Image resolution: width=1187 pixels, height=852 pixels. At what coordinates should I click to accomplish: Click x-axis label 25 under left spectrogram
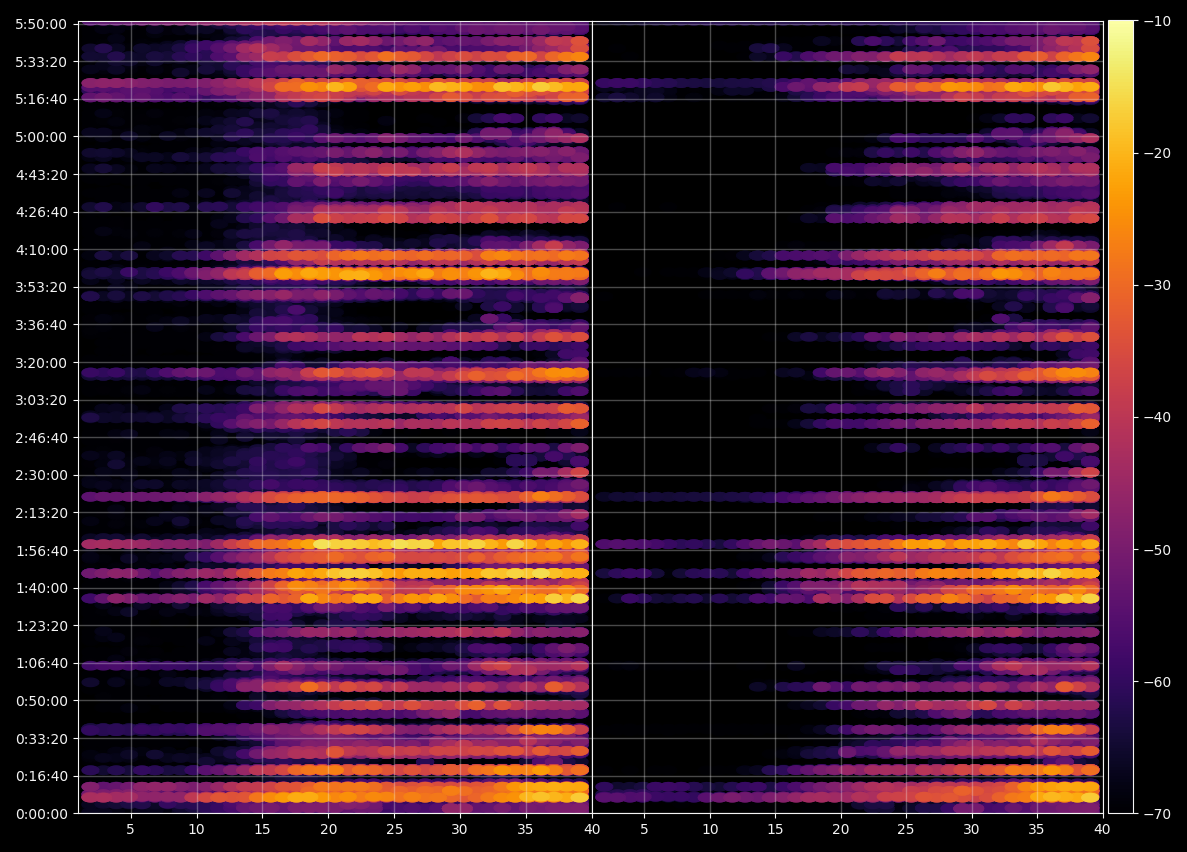(x=394, y=829)
